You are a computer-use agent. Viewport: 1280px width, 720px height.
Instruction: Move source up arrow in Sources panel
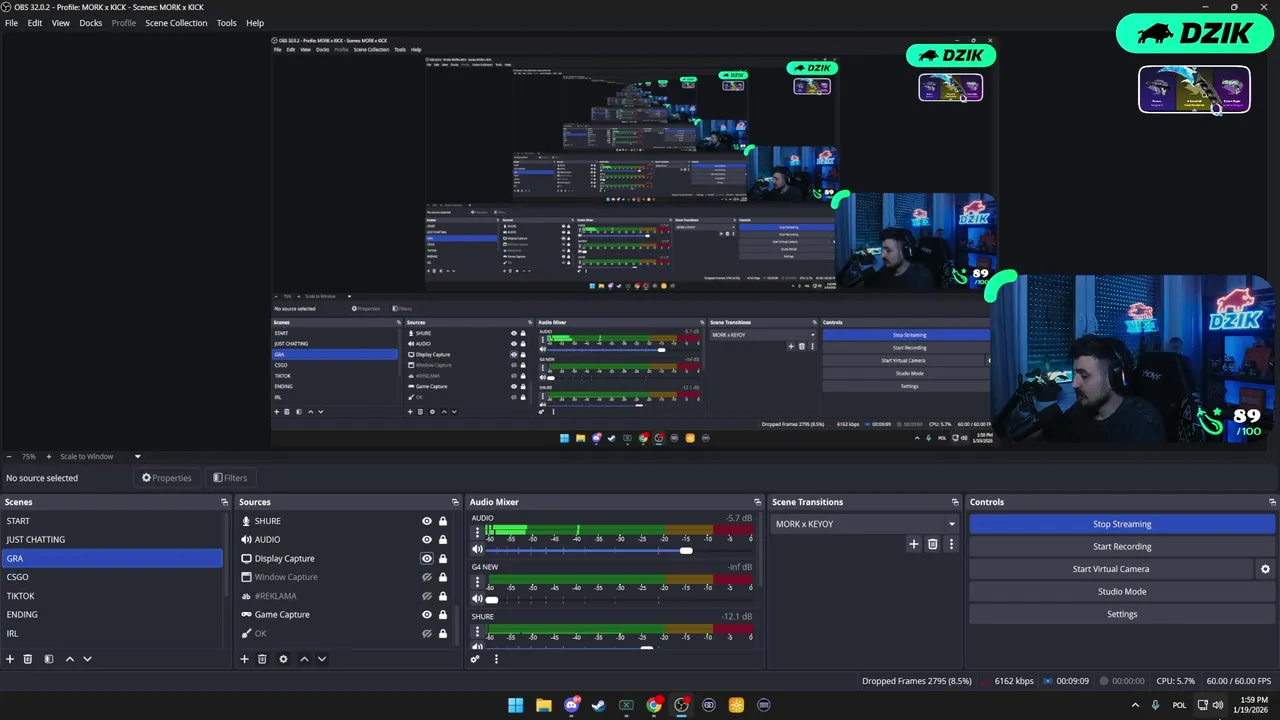304,659
